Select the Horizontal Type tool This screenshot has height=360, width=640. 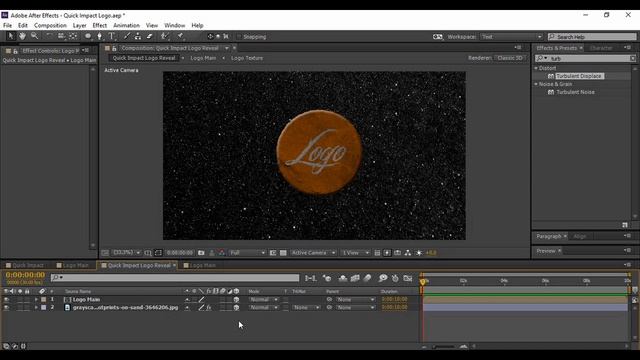coord(111,36)
